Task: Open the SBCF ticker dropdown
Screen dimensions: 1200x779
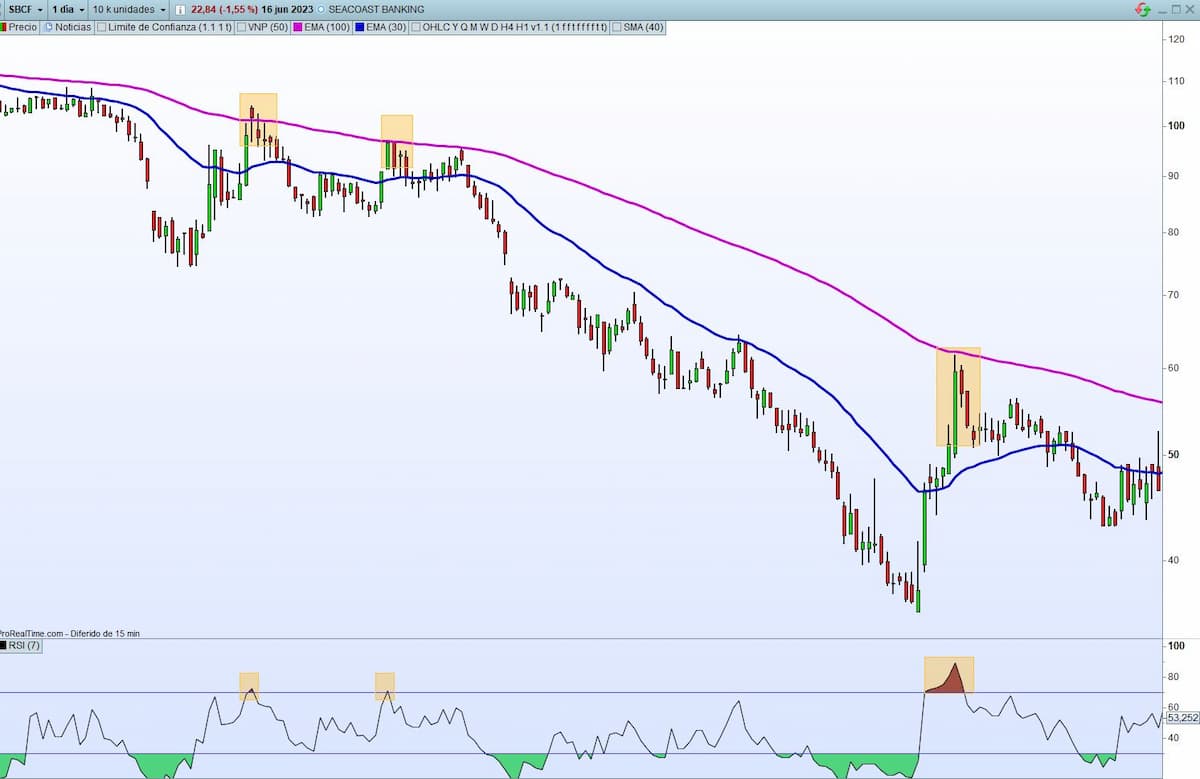Action: click(x=26, y=9)
